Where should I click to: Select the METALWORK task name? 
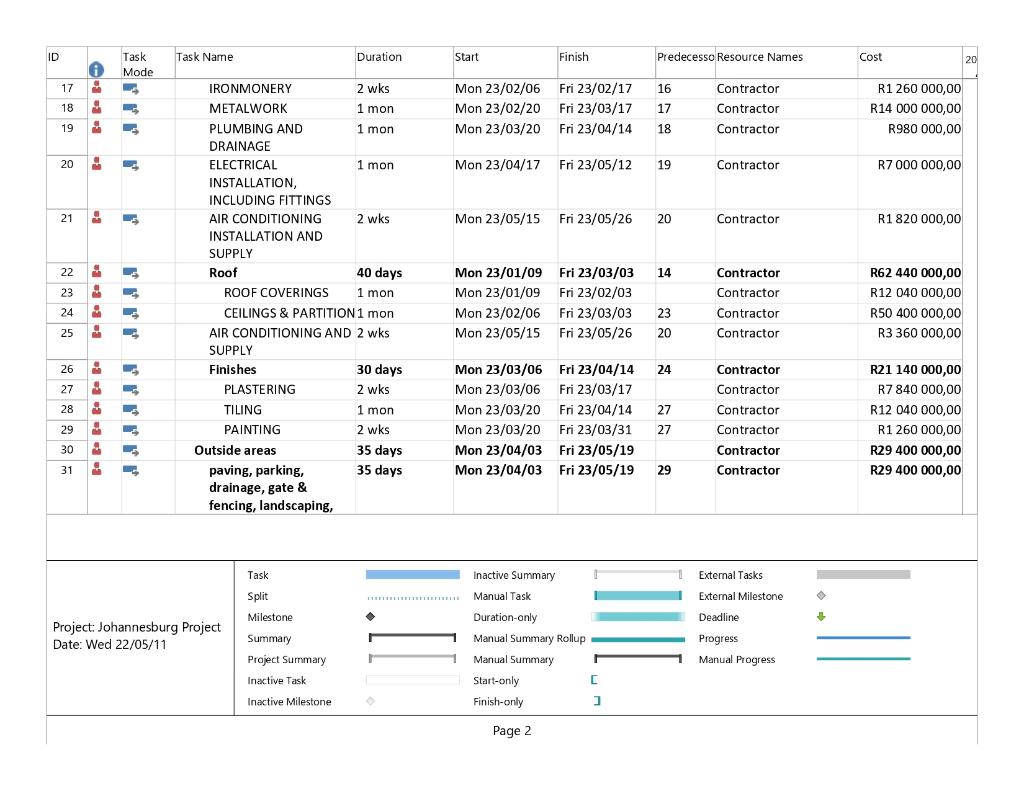248,108
